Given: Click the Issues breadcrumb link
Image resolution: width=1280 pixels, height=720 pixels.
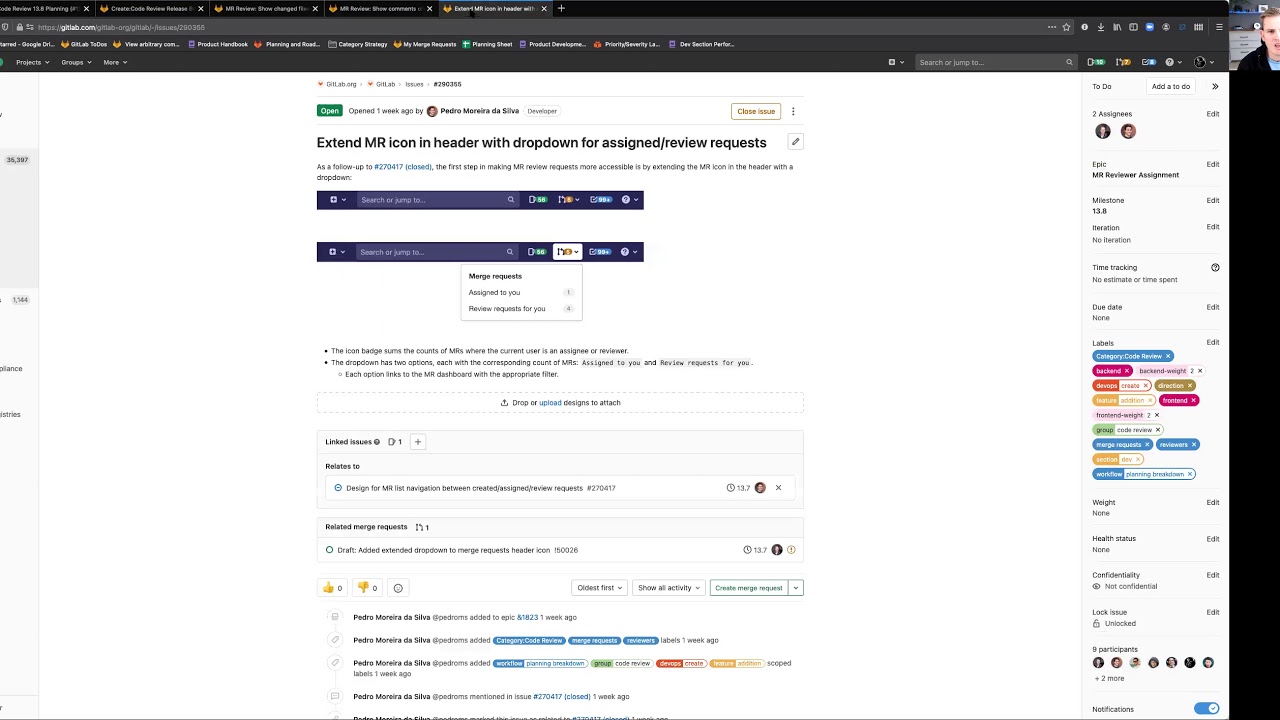Looking at the screenshot, I should pos(414,84).
